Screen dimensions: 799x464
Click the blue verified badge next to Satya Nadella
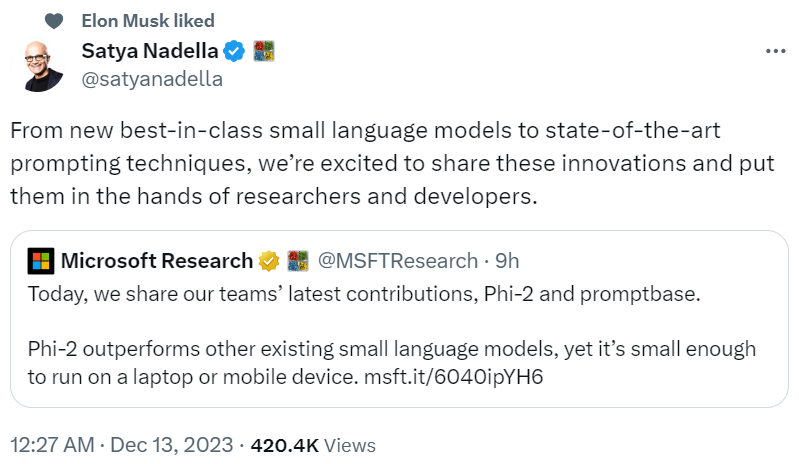click(x=235, y=49)
